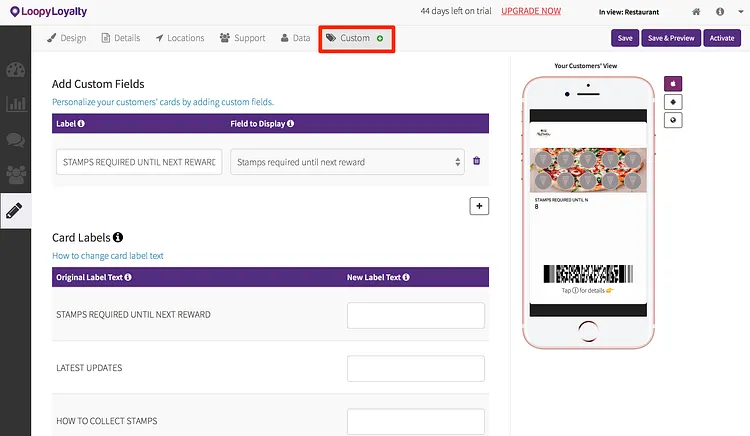Click the Activate button
Image resolution: width=750 pixels, height=436 pixels.
pos(722,38)
